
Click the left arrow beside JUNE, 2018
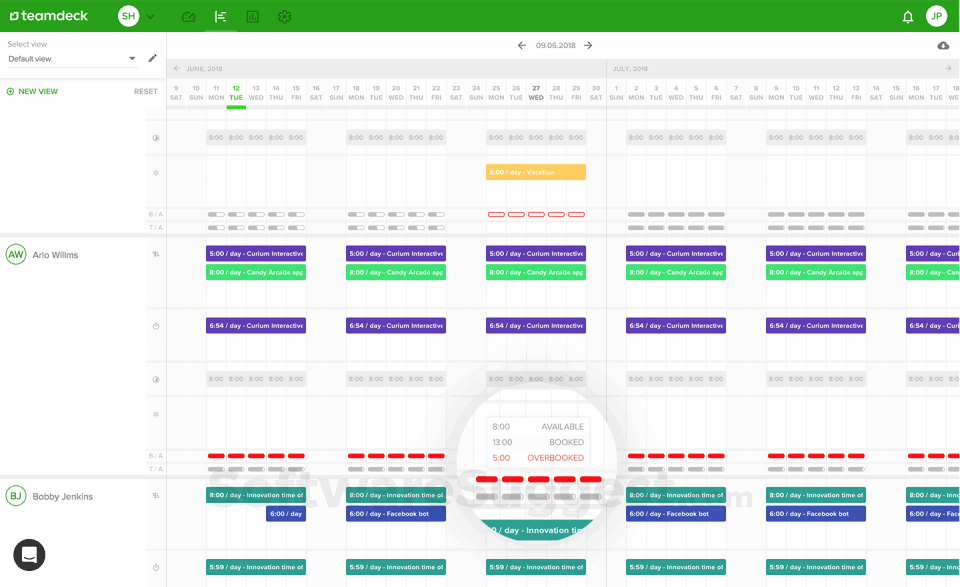tap(176, 69)
